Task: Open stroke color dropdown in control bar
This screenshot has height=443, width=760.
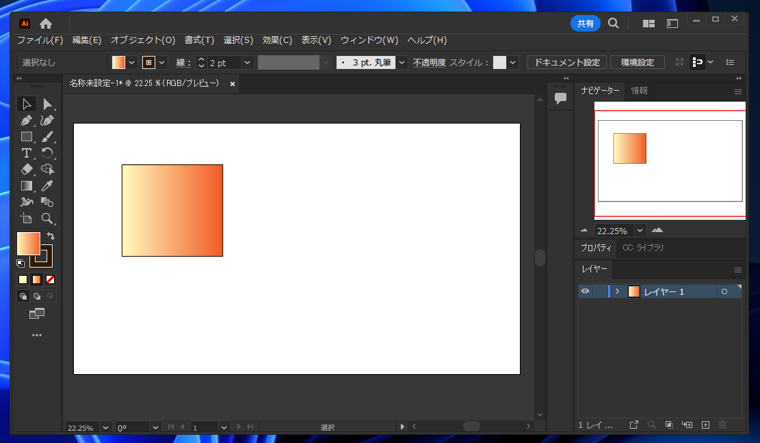Action: click(162, 63)
